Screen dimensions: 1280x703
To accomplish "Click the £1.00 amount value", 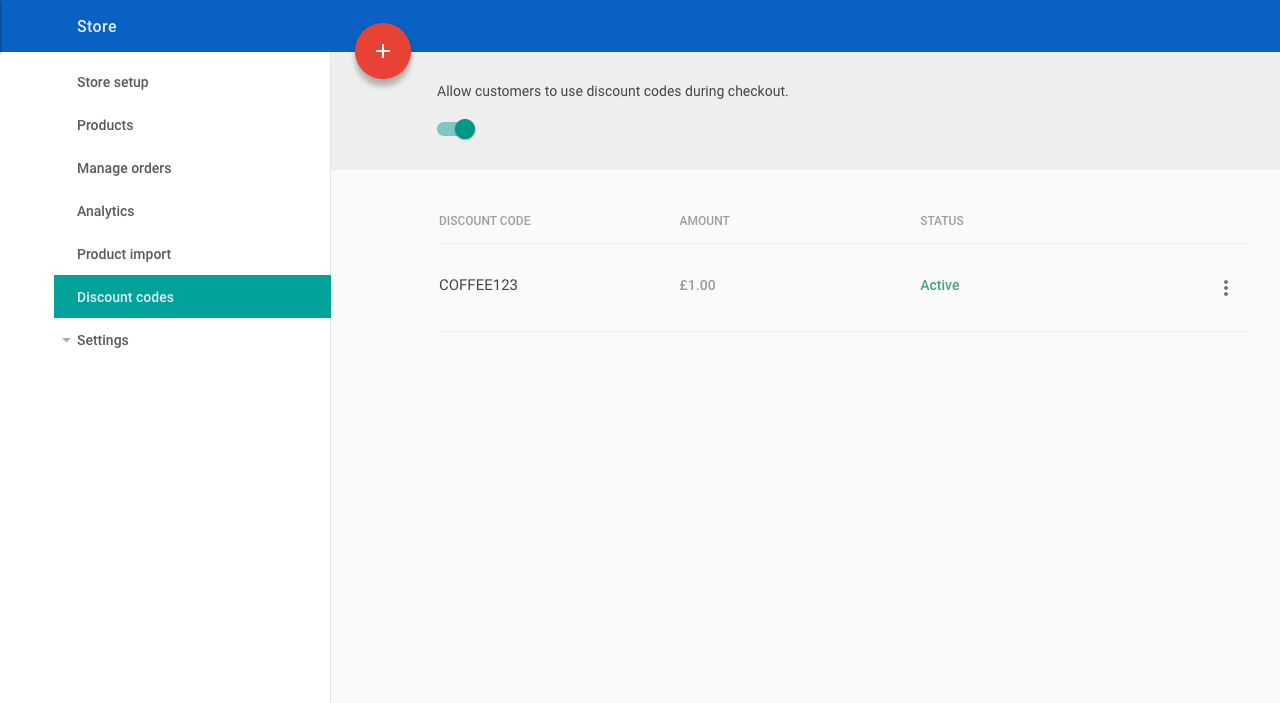I will pos(698,285).
